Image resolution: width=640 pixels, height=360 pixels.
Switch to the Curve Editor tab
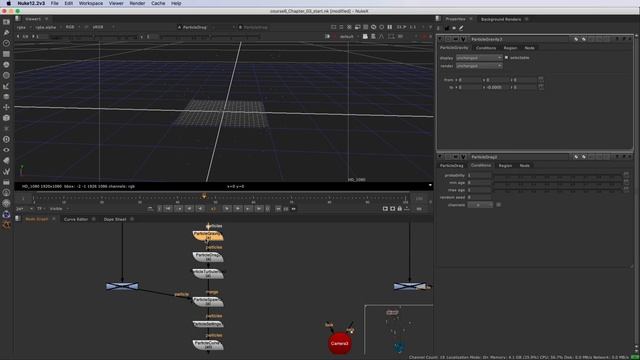click(x=76, y=219)
